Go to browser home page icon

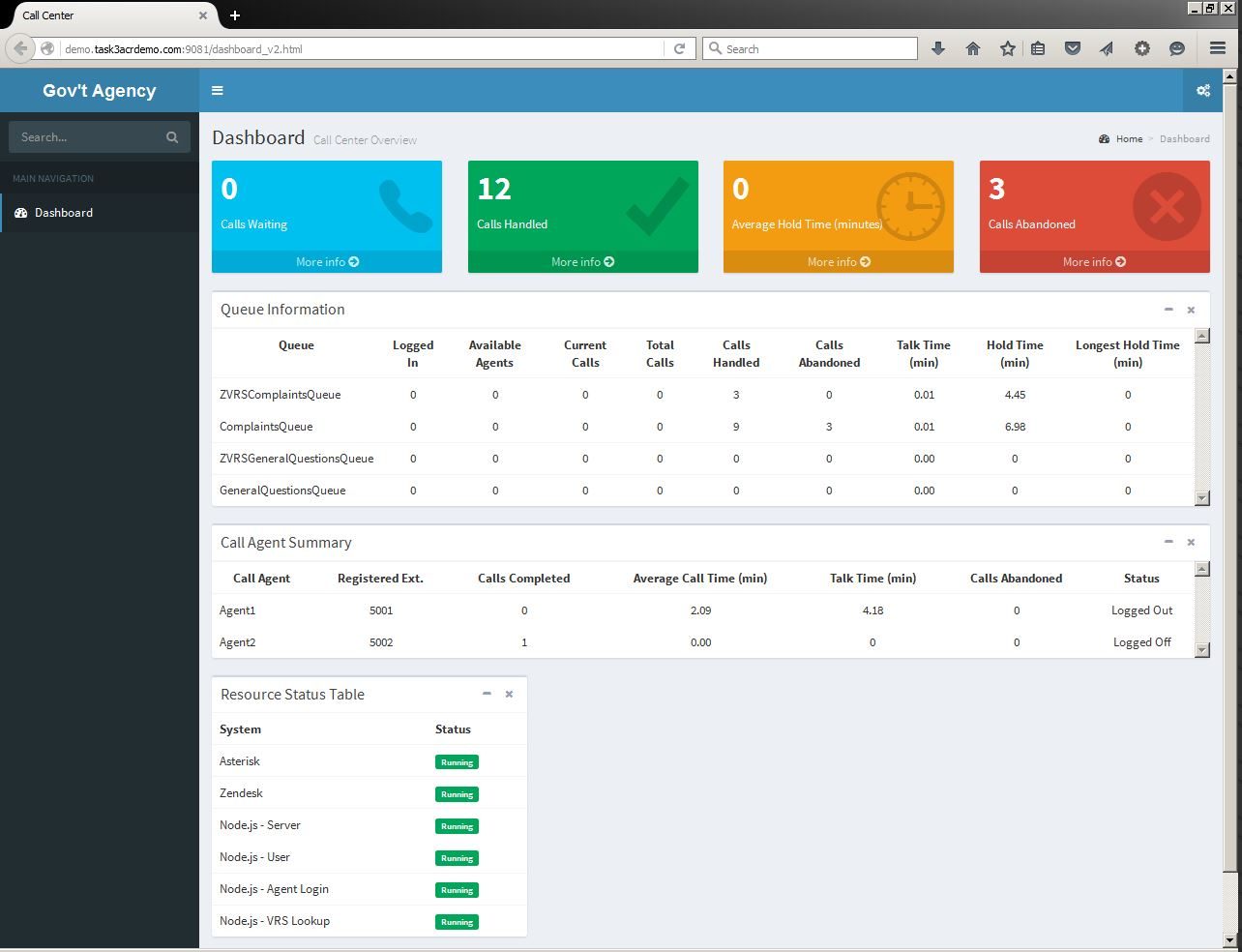973,48
